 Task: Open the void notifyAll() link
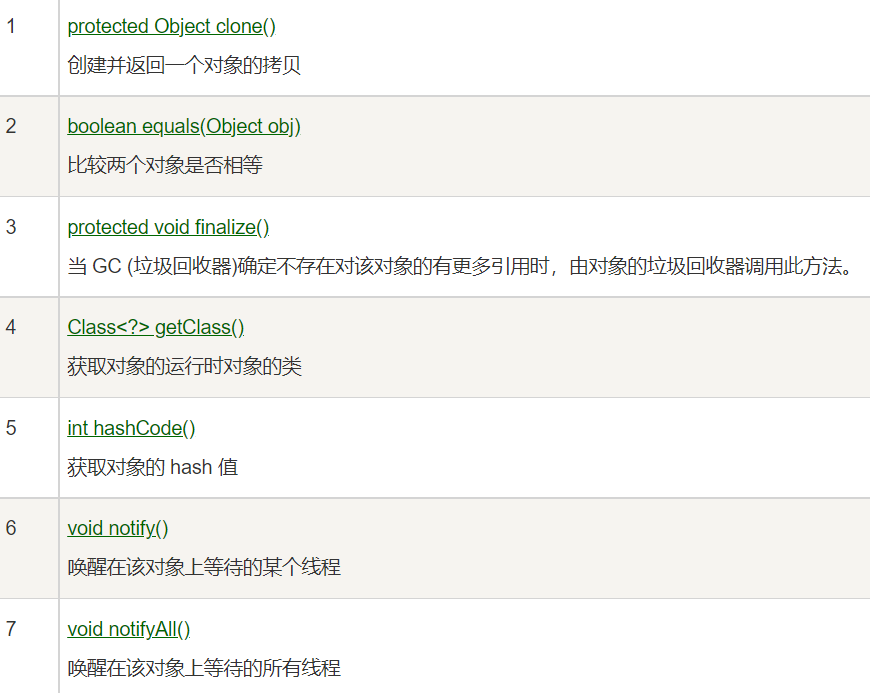[x=128, y=629]
